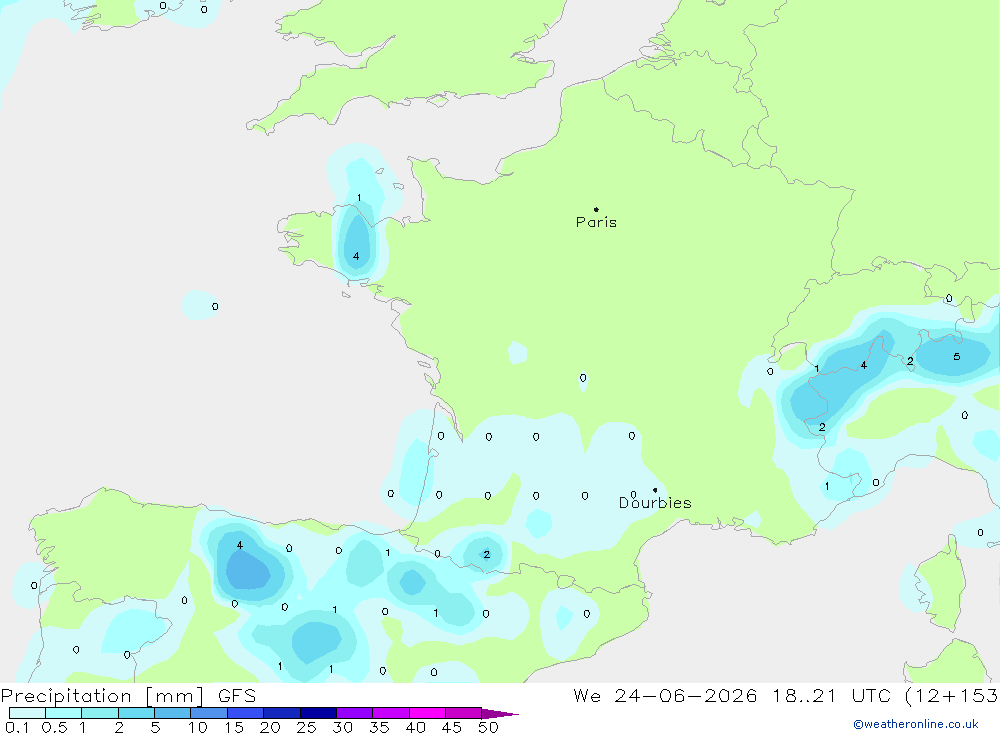
Task: Click the 0.5–1 mm legend swatch
Action: coord(64,713)
